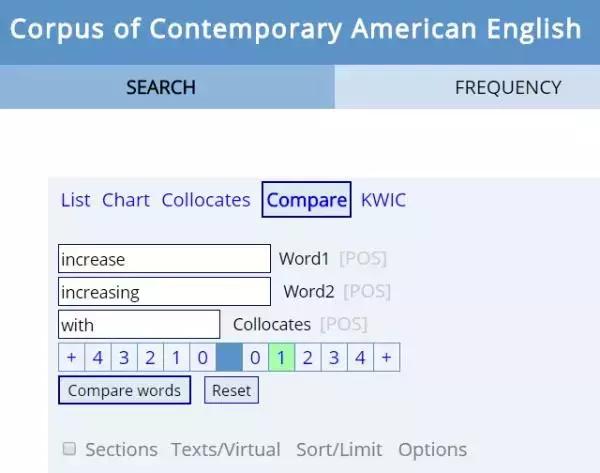Select the highlighted right span 1 cell
The height and width of the screenshot is (473, 600).
click(281, 358)
